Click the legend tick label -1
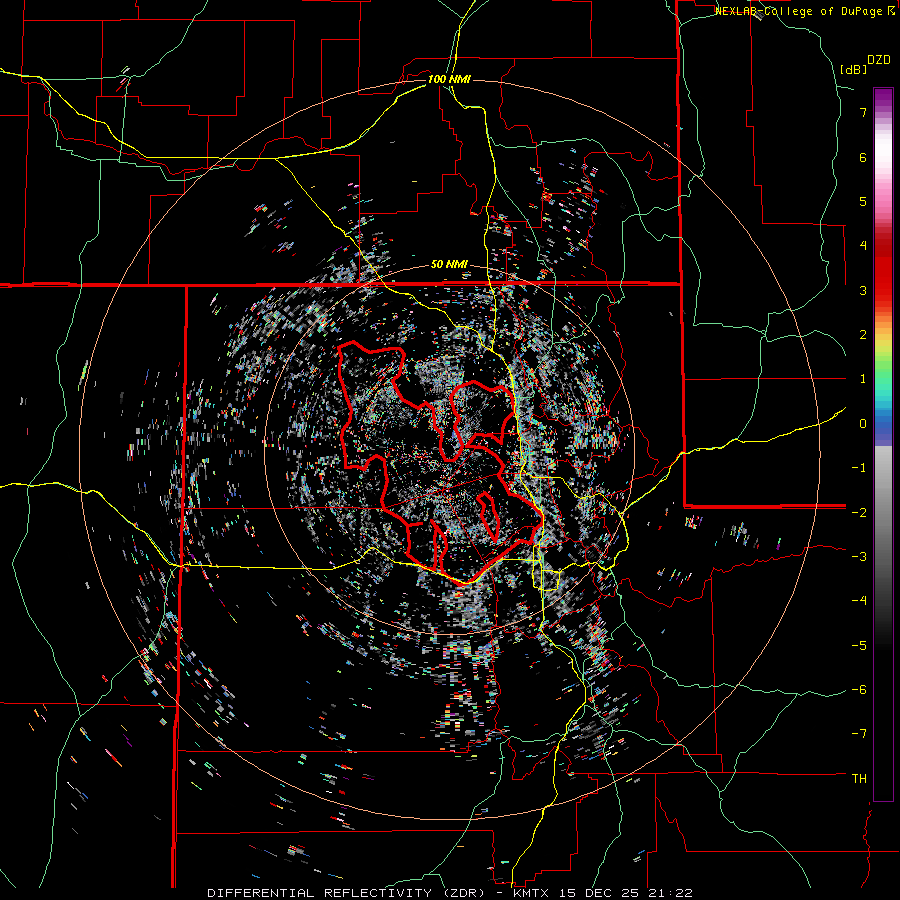This screenshot has height=900, width=900. (859, 468)
